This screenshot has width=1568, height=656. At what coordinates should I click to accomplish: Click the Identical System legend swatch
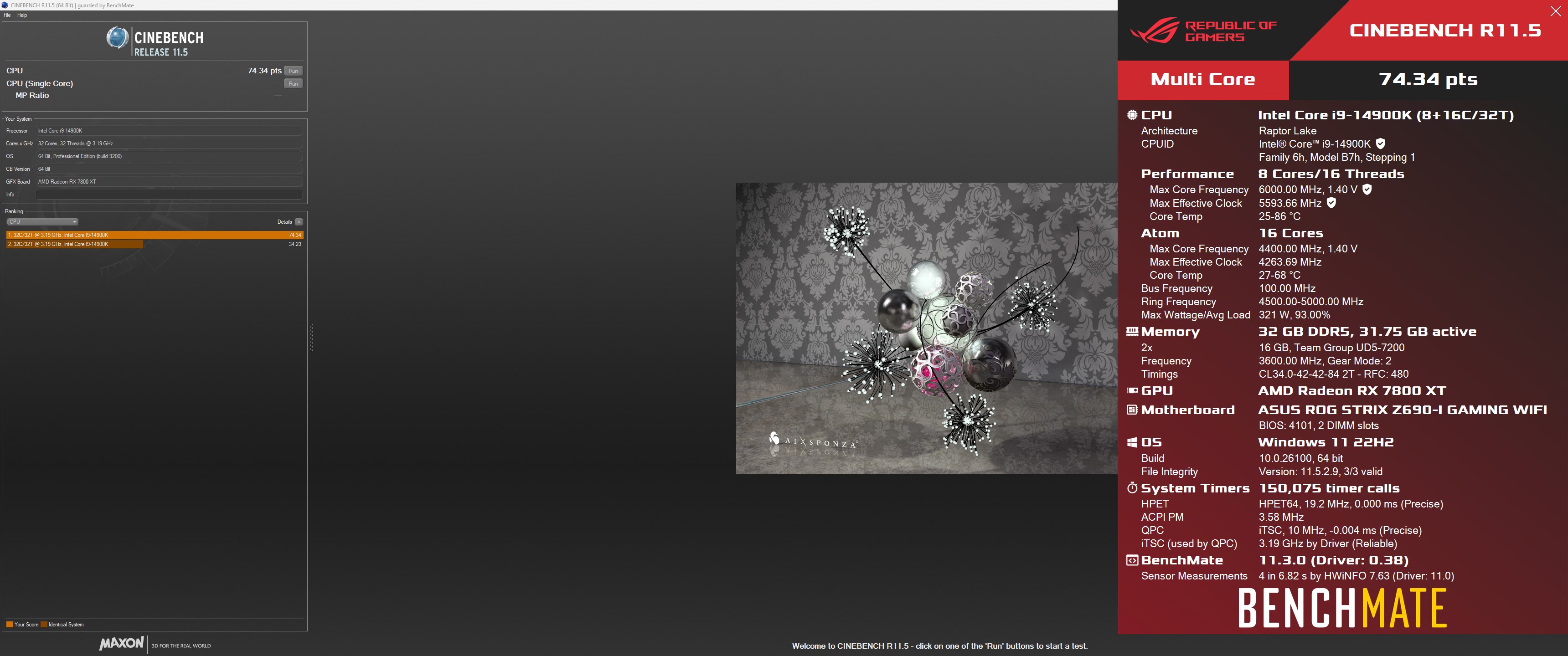coord(44,625)
